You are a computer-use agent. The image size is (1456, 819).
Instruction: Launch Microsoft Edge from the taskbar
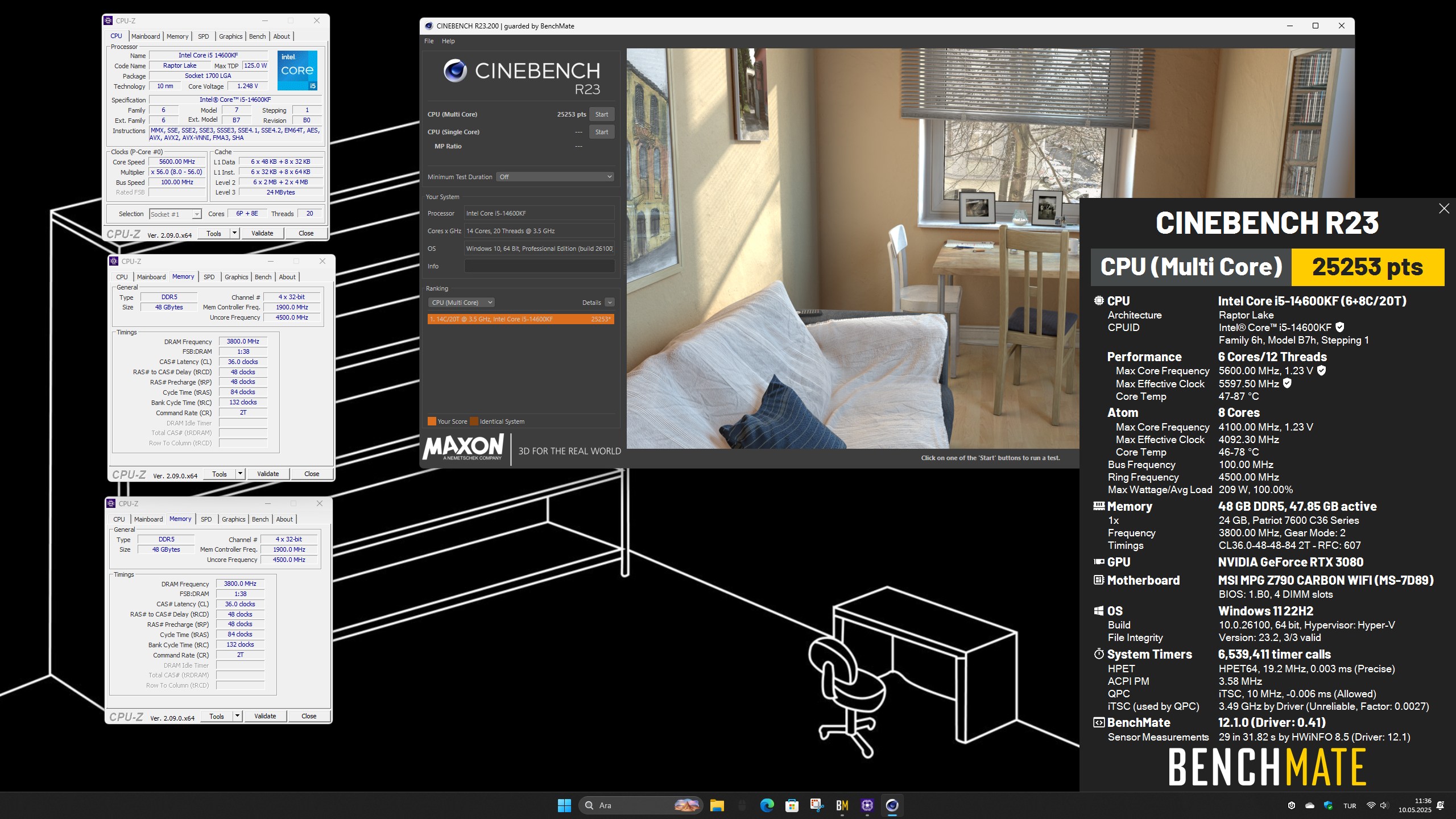[x=767, y=805]
